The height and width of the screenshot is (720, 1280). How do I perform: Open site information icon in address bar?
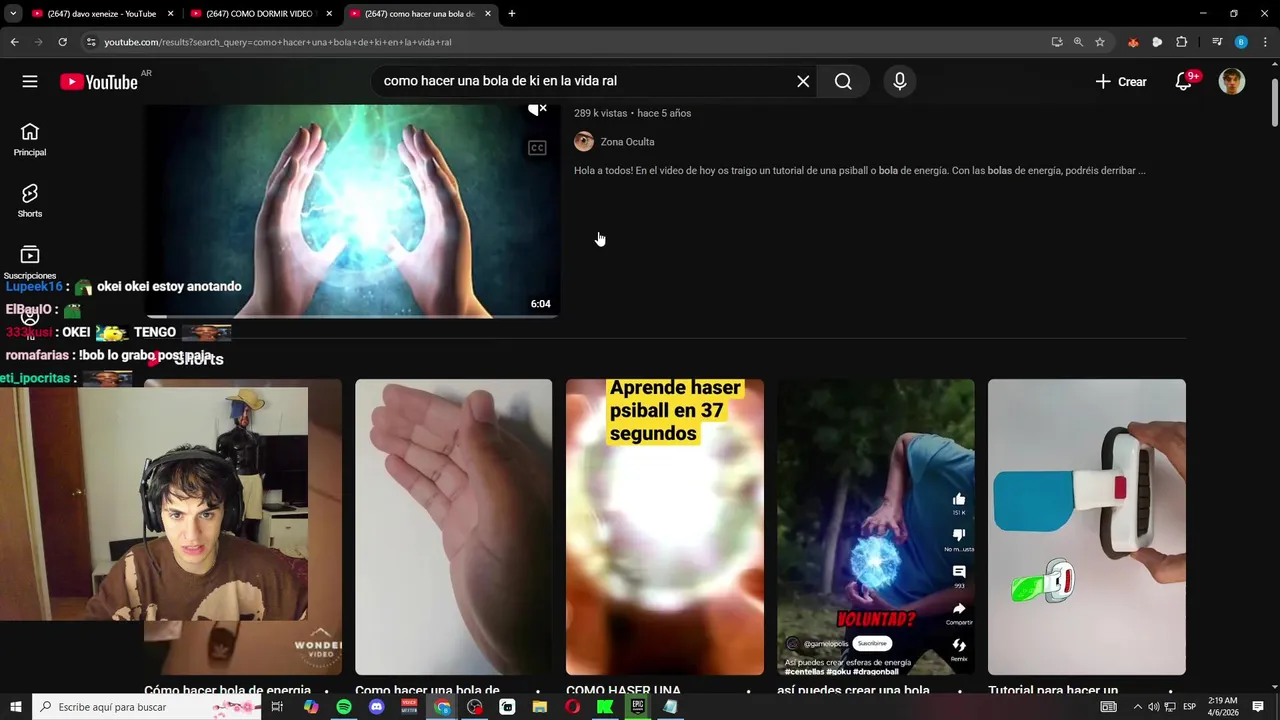[x=91, y=42]
